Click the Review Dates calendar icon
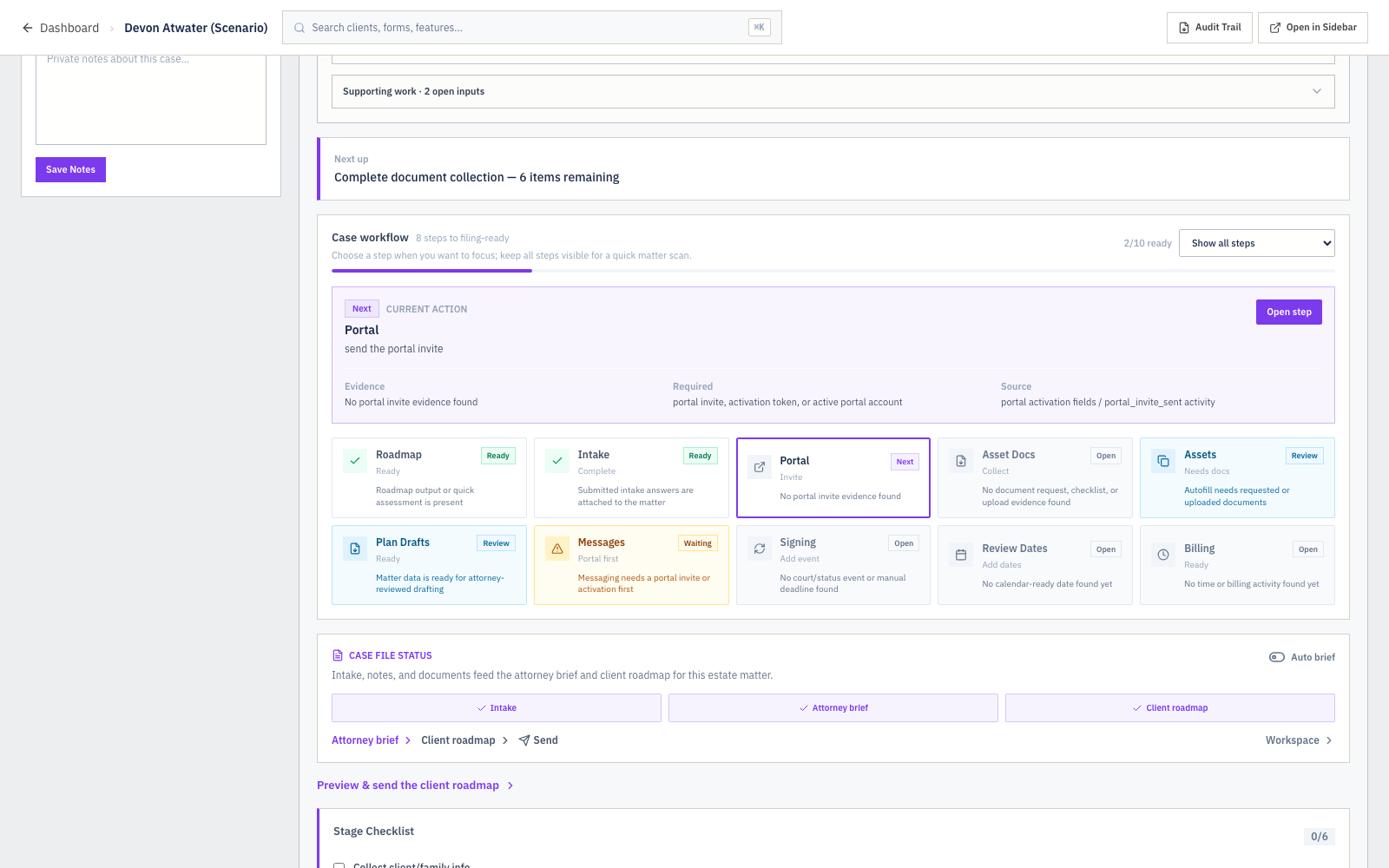Image resolution: width=1389 pixels, height=868 pixels. [x=961, y=555]
